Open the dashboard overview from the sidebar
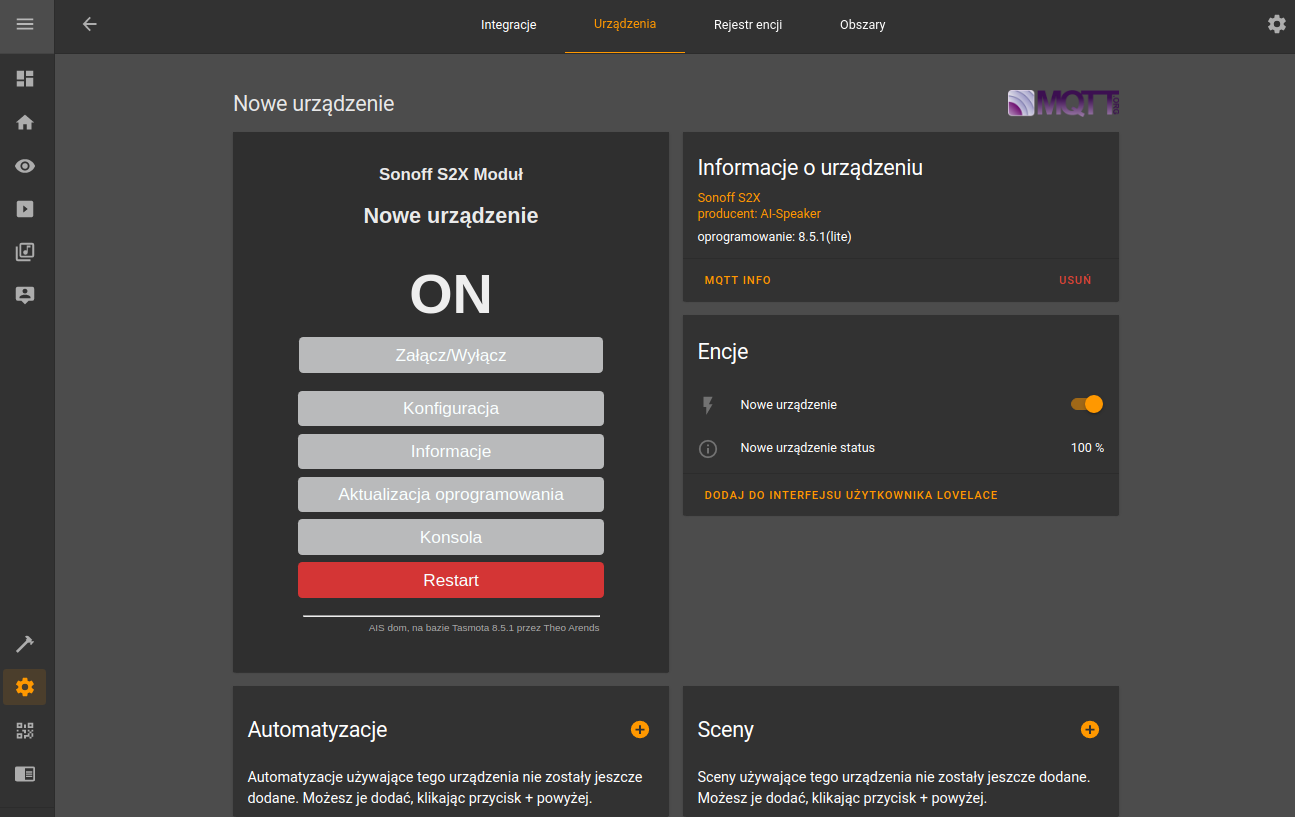The image size is (1295, 817). 26,78
